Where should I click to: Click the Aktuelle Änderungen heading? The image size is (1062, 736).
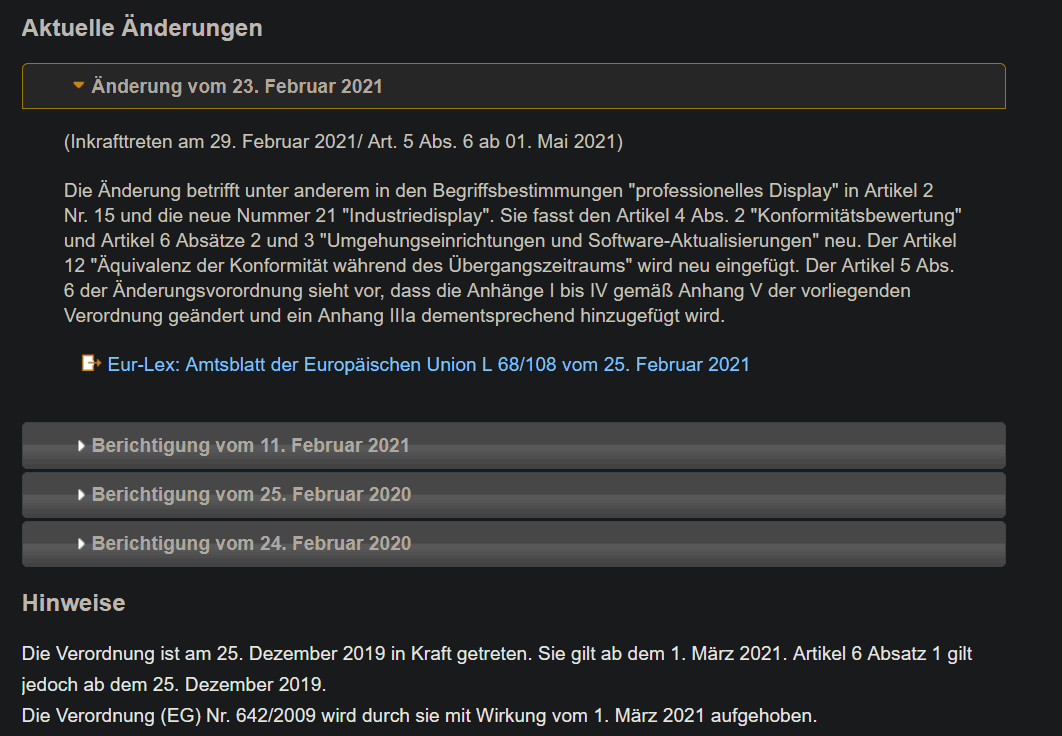(142, 28)
